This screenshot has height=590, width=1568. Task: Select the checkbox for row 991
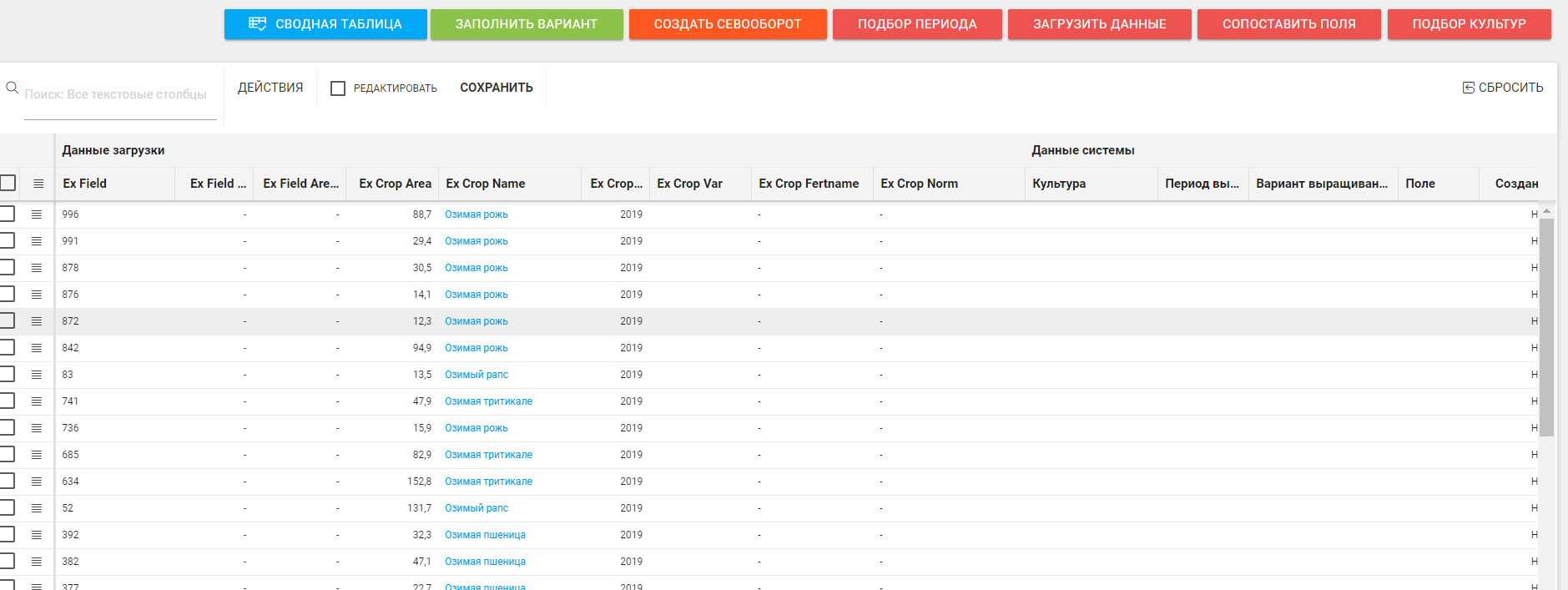[8, 241]
